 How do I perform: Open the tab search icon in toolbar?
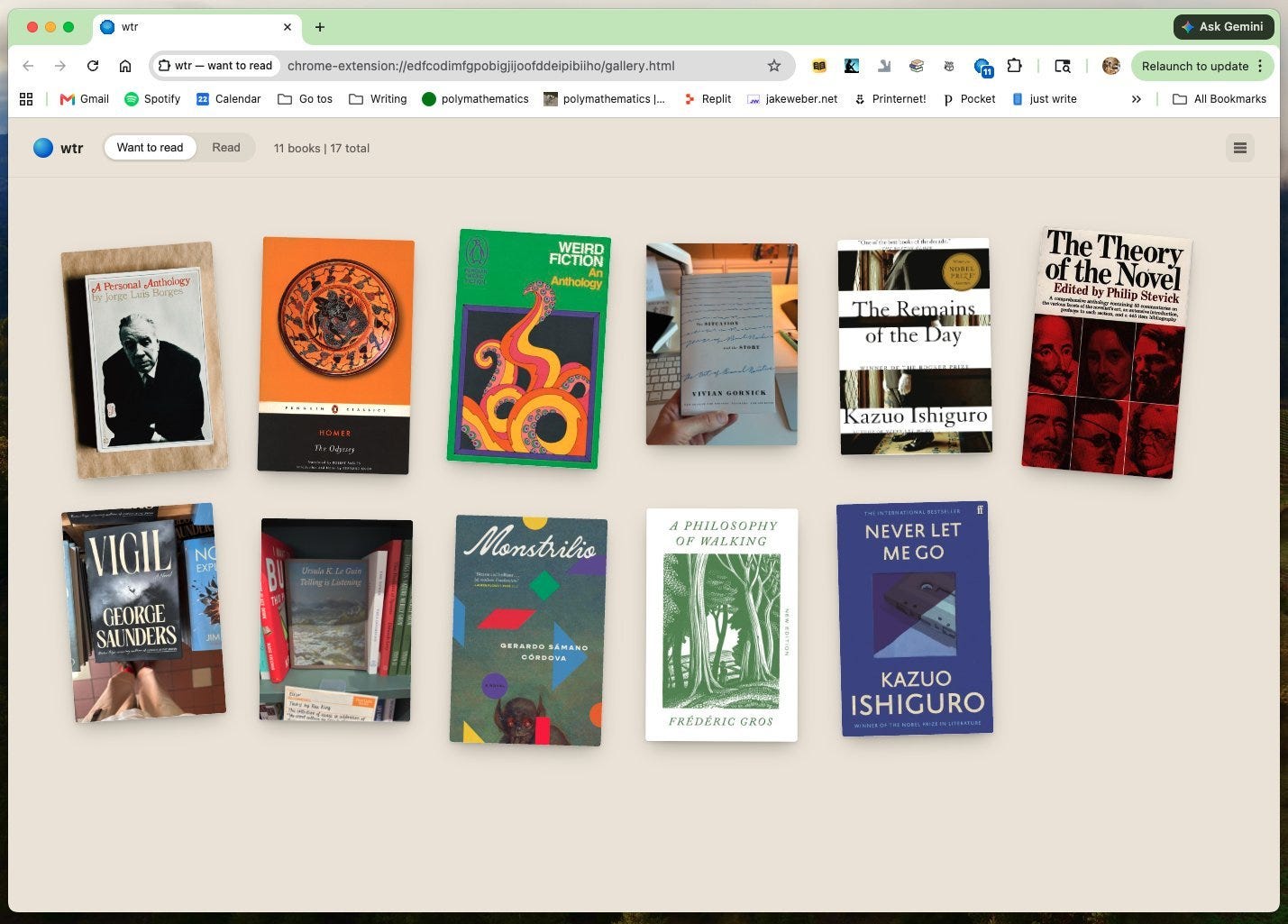[x=1063, y=66]
